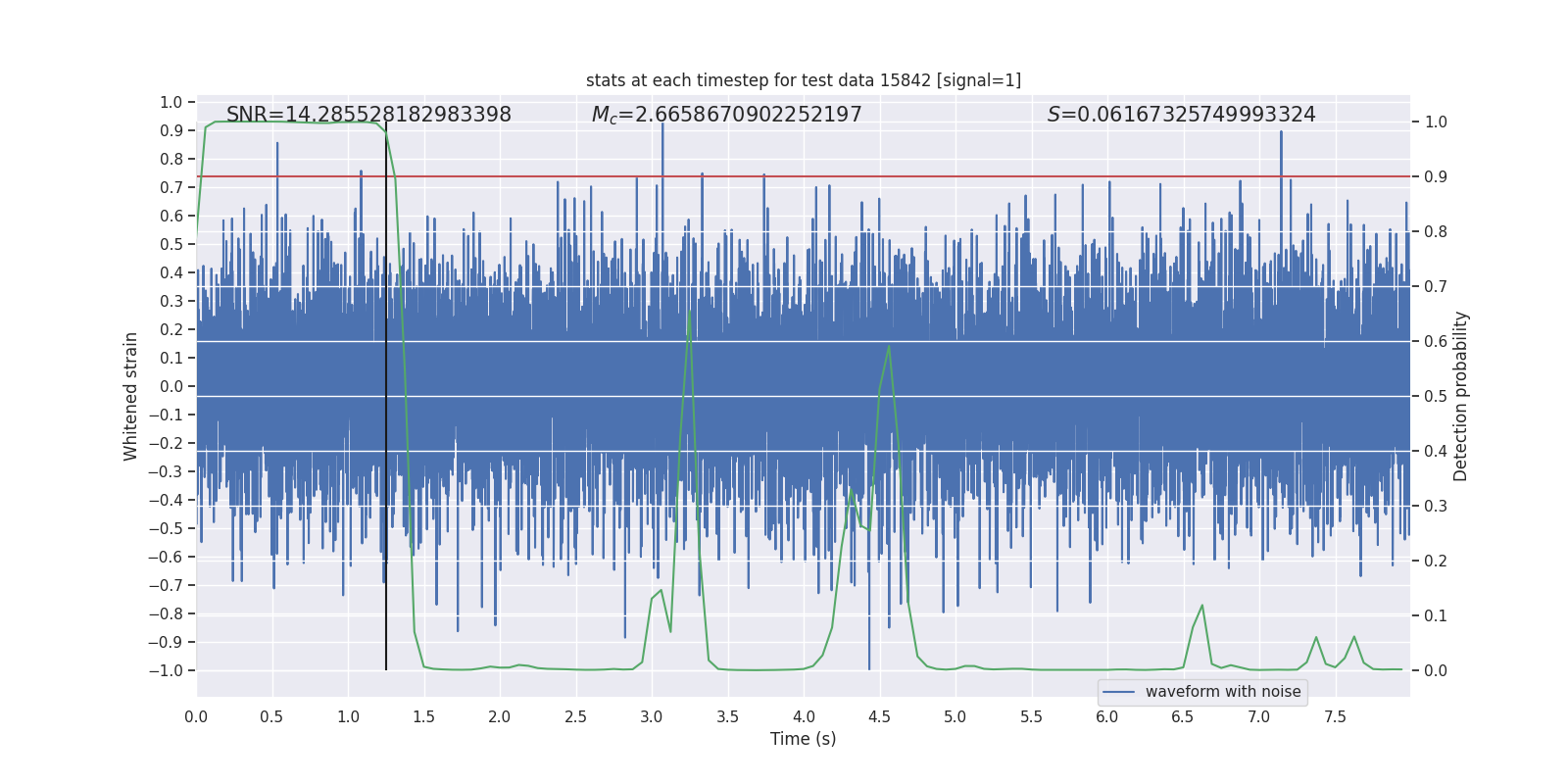The height and width of the screenshot is (784, 1568).
Task: Click the 4.0 tick label on the time axis
Action: 804,716
